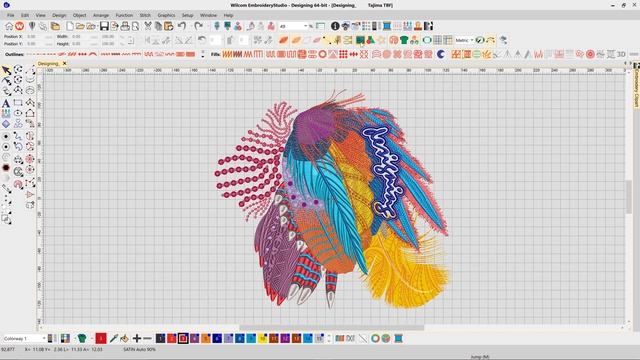
Task: Select the arrow Select Object tool
Action: point(6,70)
